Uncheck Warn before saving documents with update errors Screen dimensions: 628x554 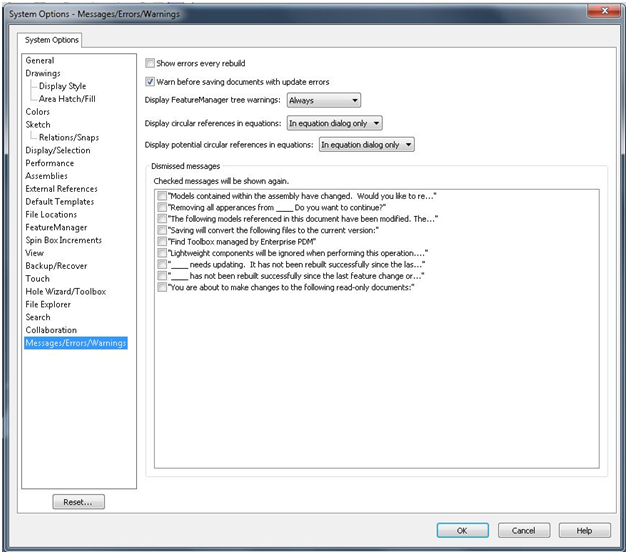(x=151, y=81)
